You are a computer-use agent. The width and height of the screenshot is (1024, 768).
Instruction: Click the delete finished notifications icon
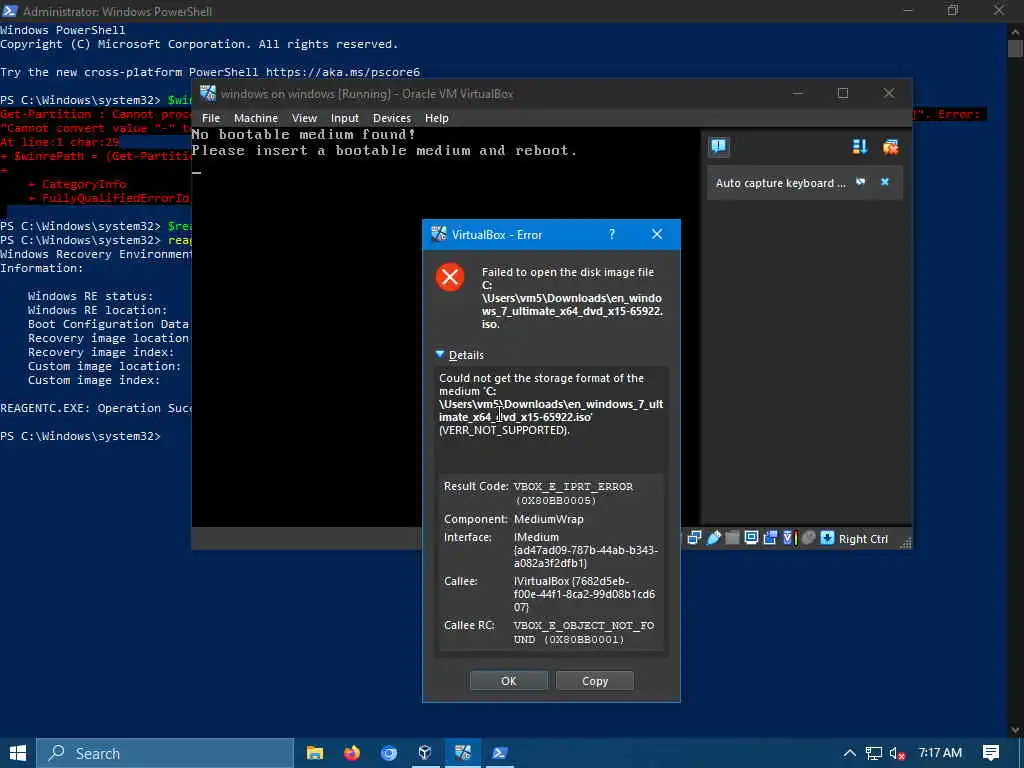click(890, 147)
